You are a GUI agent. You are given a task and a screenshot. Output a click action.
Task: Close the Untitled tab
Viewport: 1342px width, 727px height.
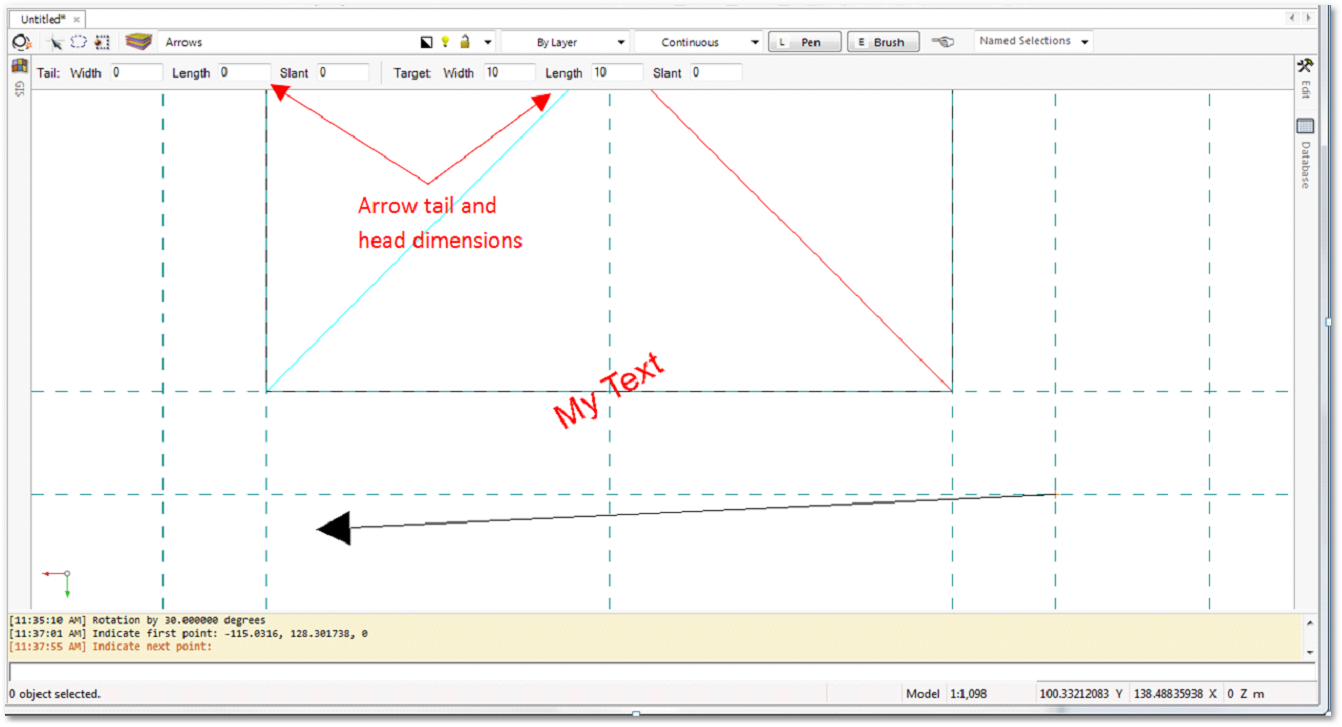click(76, 19)
